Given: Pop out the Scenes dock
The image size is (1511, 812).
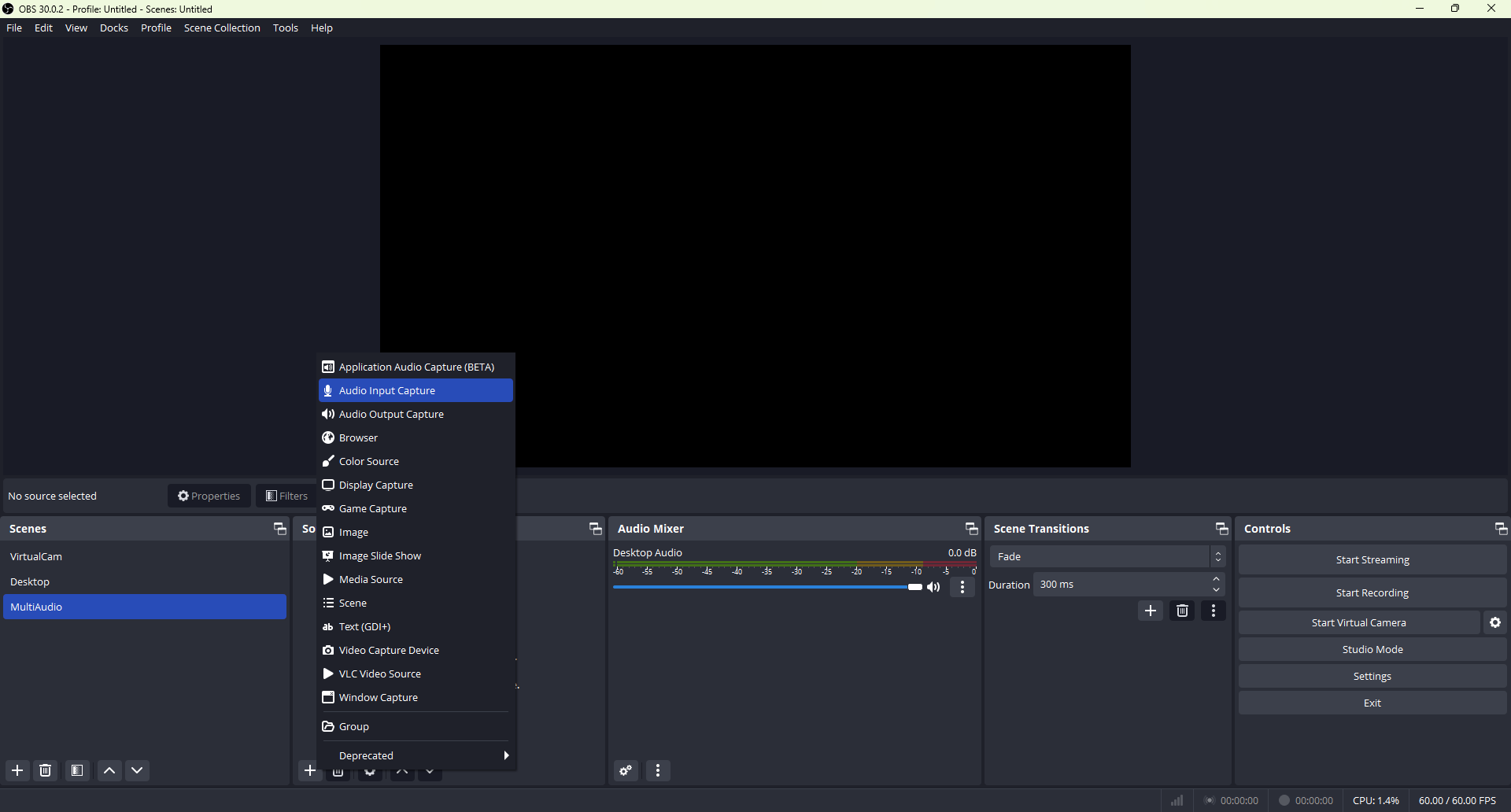Looking at the screenshot, I should 279,529.
